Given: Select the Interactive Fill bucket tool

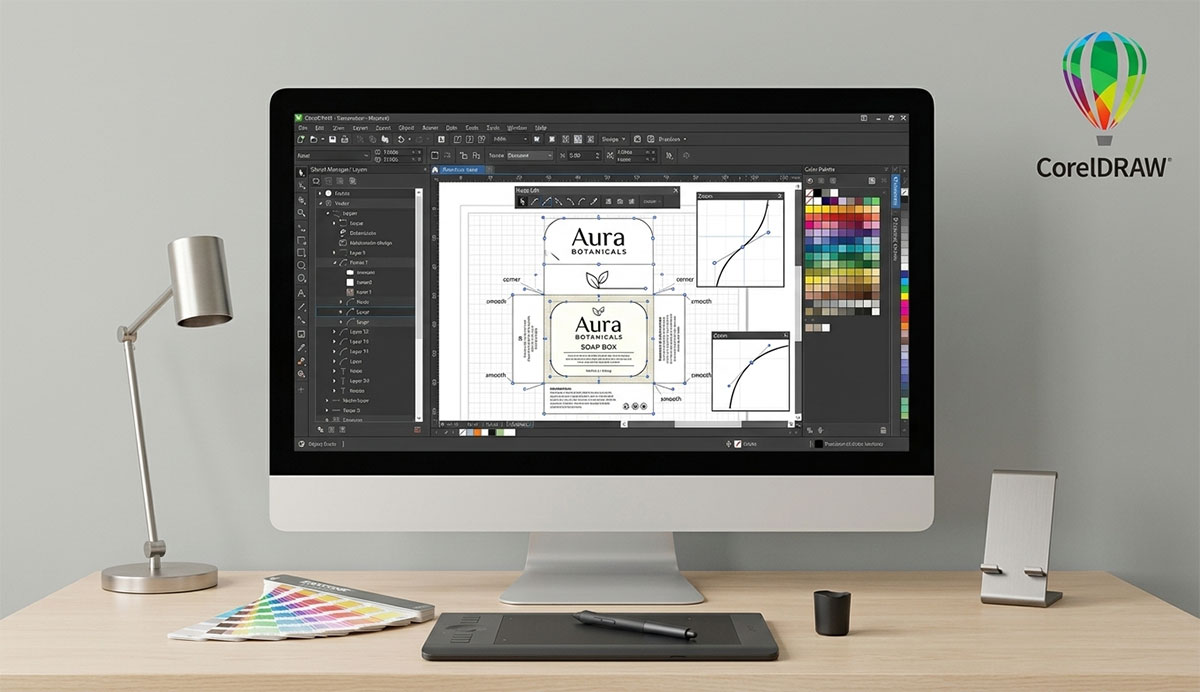Looking at the screenshot, I should tap(301, 361).
